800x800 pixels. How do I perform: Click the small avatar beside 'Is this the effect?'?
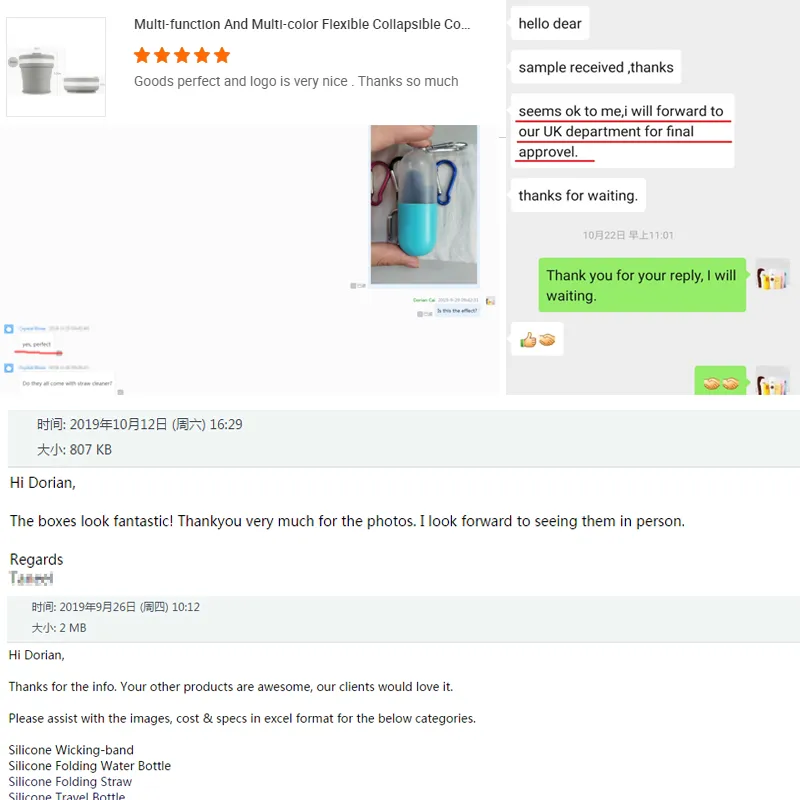click(490, 301)
